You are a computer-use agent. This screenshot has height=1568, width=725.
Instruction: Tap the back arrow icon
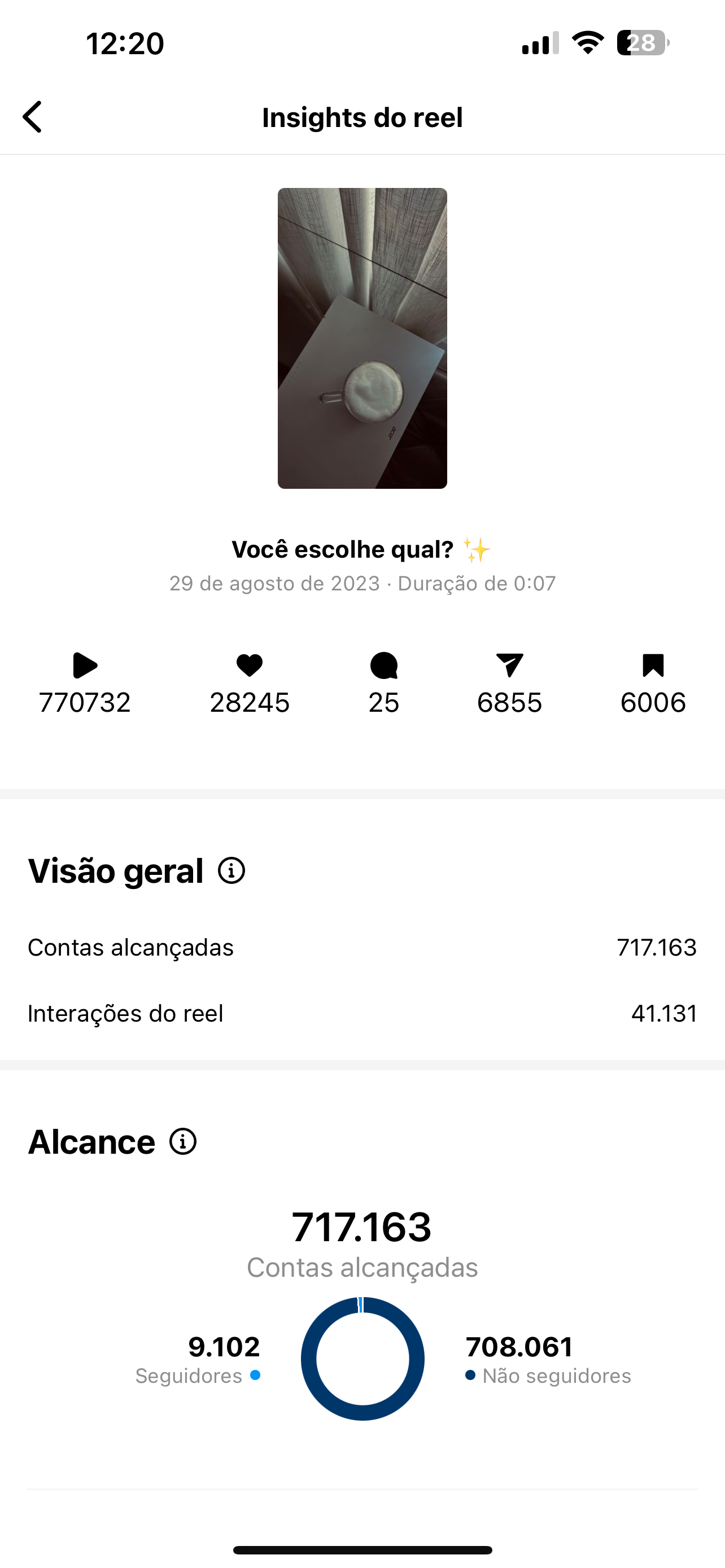[x=32, y=117]
